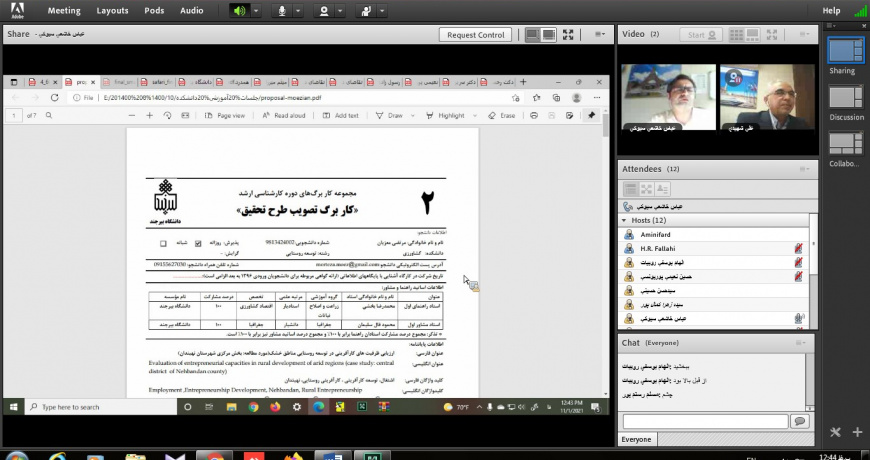Image resolution: width=870 pixels, height=460 pixels.
Task: Click the print icon in PDF toolbar
Action: click(534, 115)
